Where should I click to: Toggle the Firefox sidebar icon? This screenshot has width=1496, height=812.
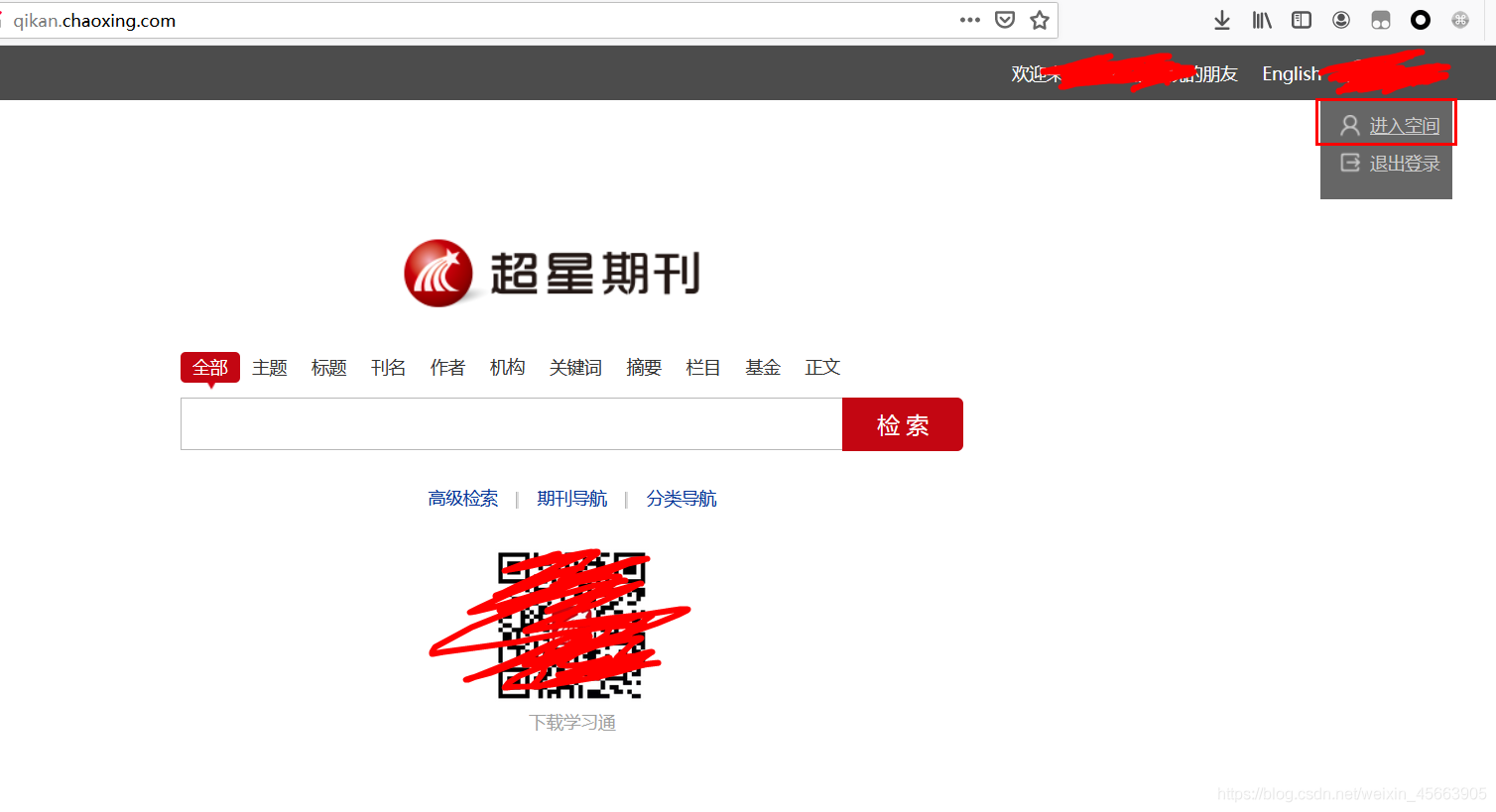[x=1302, y=20]
